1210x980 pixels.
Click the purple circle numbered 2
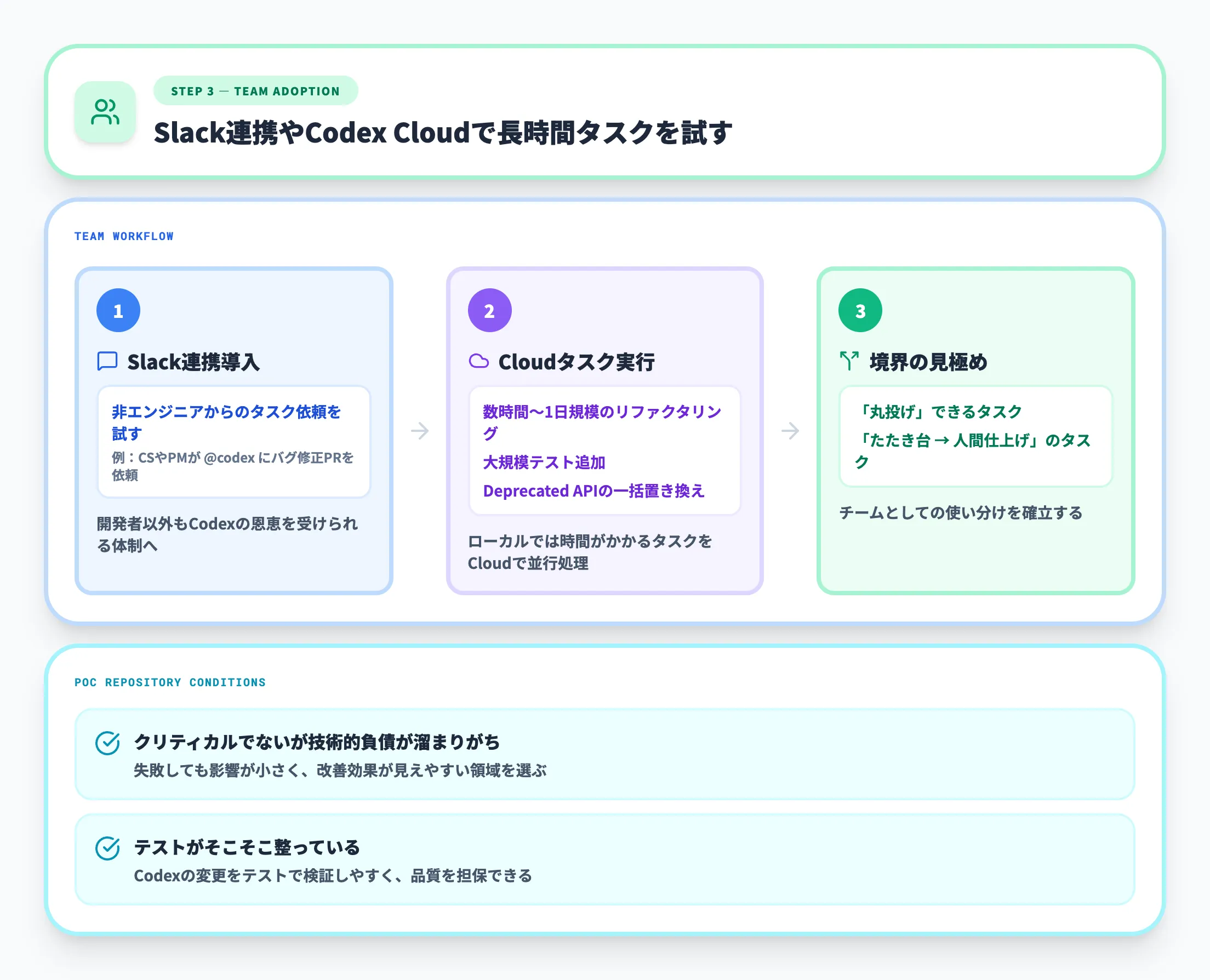(x=489, y=309)
